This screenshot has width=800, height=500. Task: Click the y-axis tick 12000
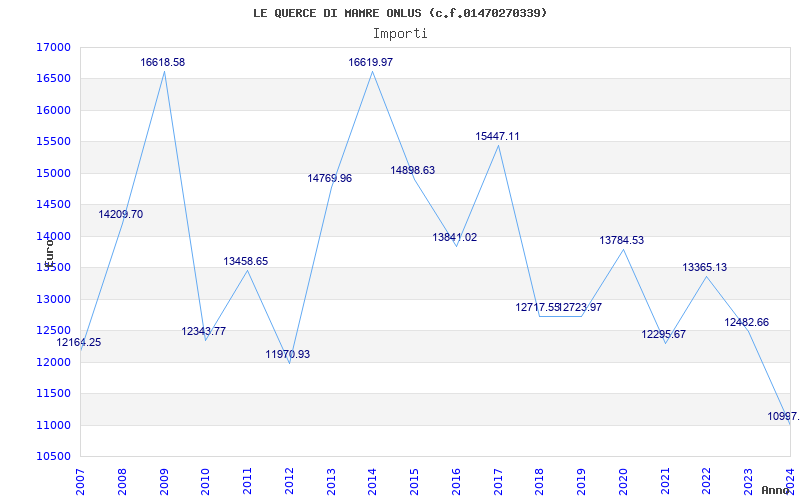53,362
